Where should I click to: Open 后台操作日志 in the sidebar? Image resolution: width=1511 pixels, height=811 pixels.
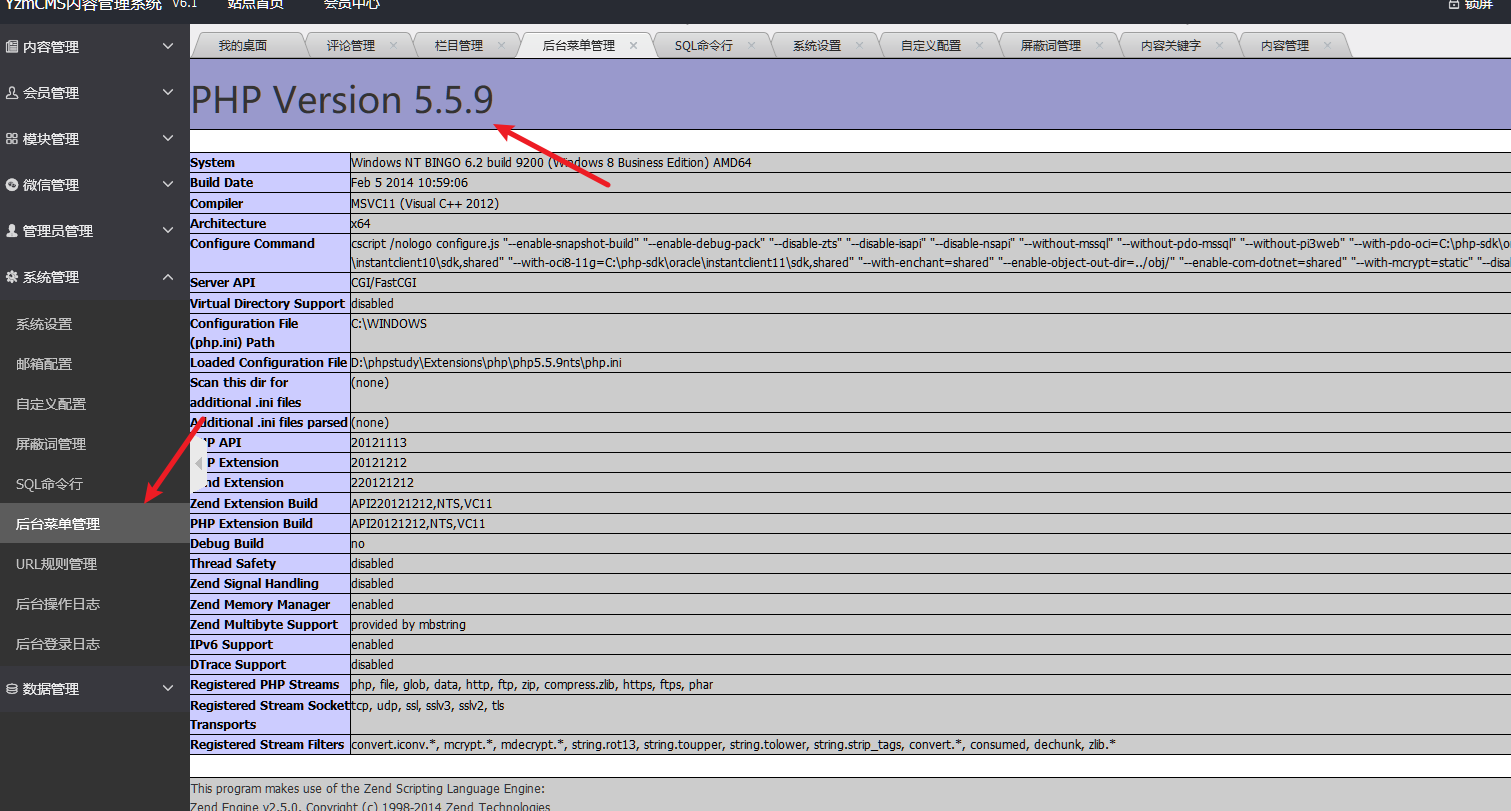click(x=58, y=604)
